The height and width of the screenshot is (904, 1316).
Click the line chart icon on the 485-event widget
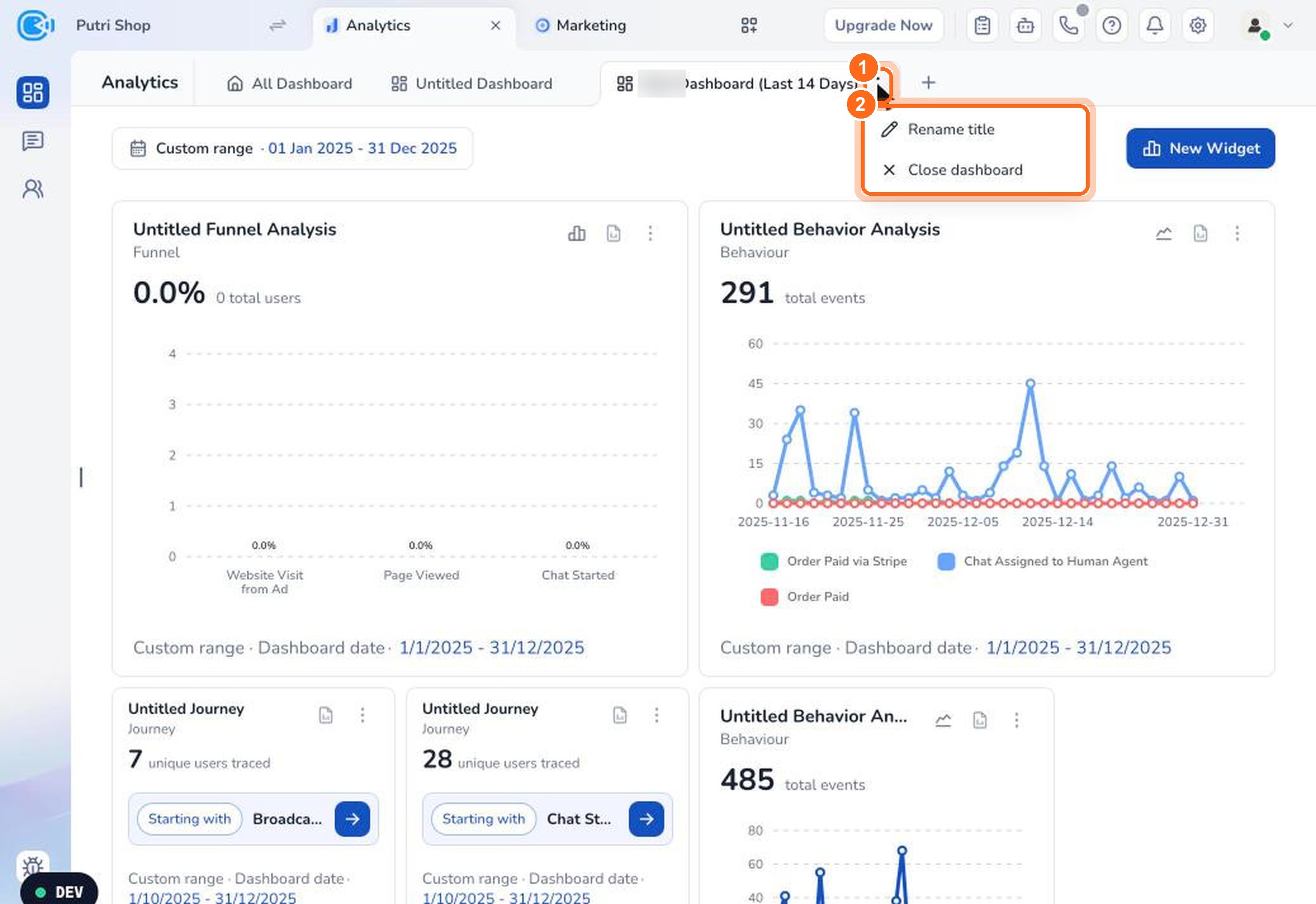pos(943,720)
